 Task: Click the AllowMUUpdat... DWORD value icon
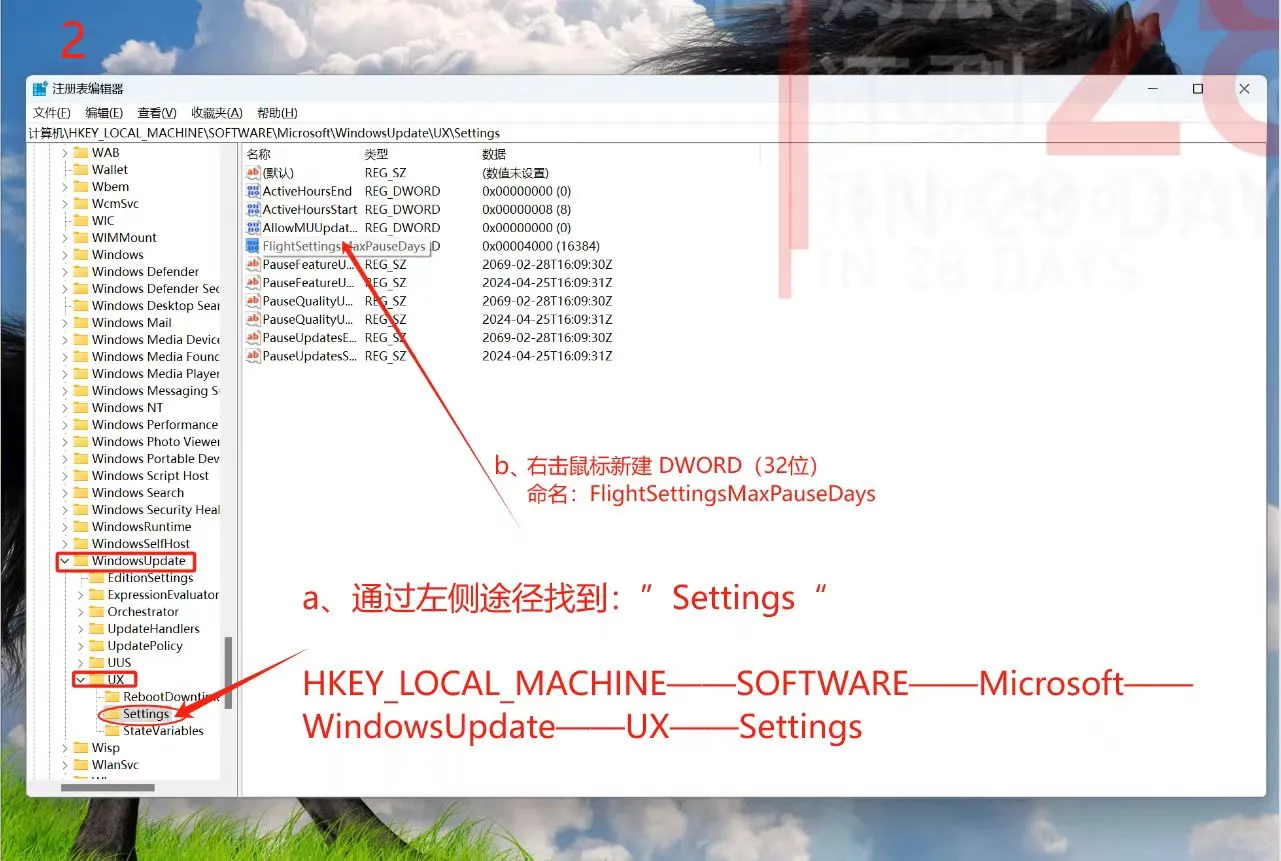(253, 227)
